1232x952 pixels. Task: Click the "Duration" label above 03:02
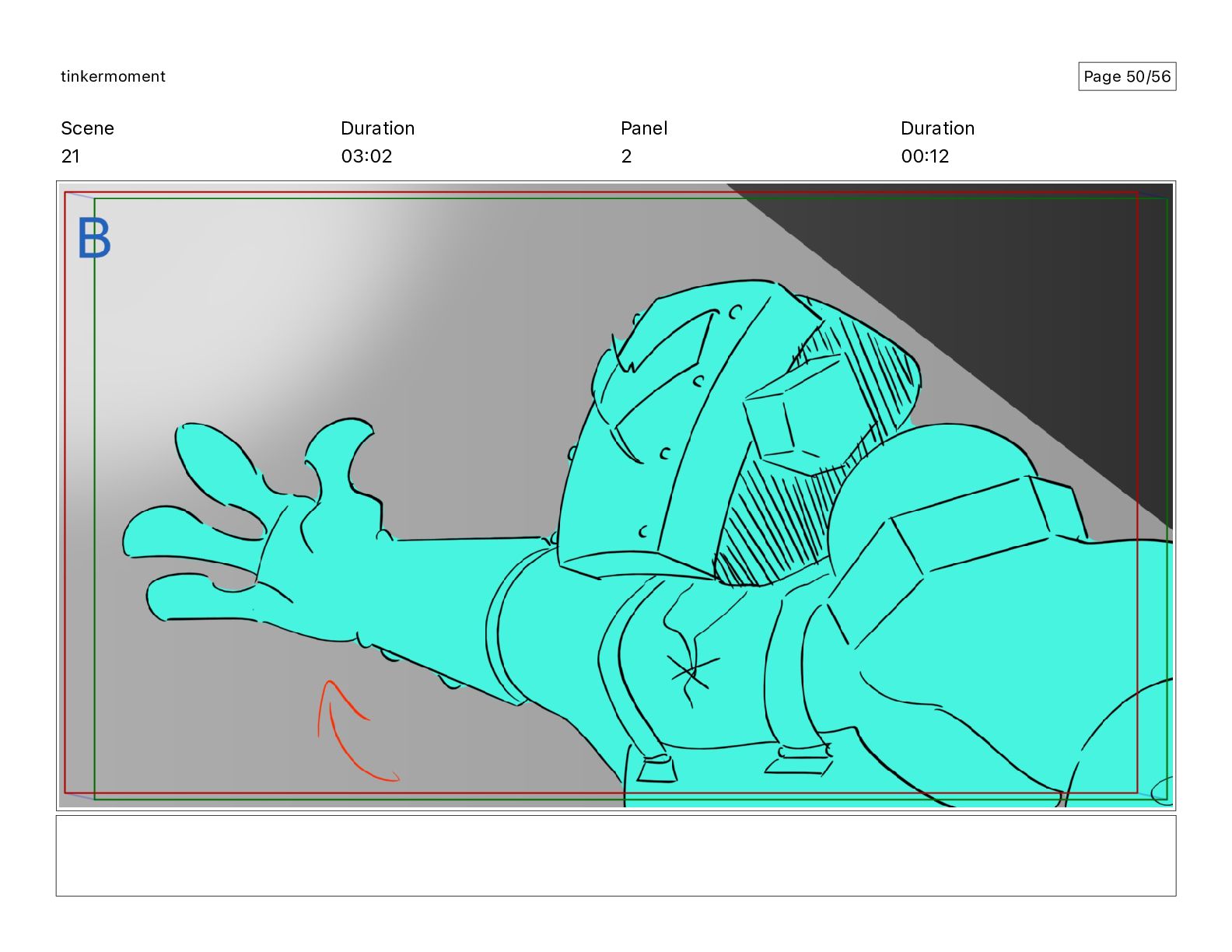377,128
